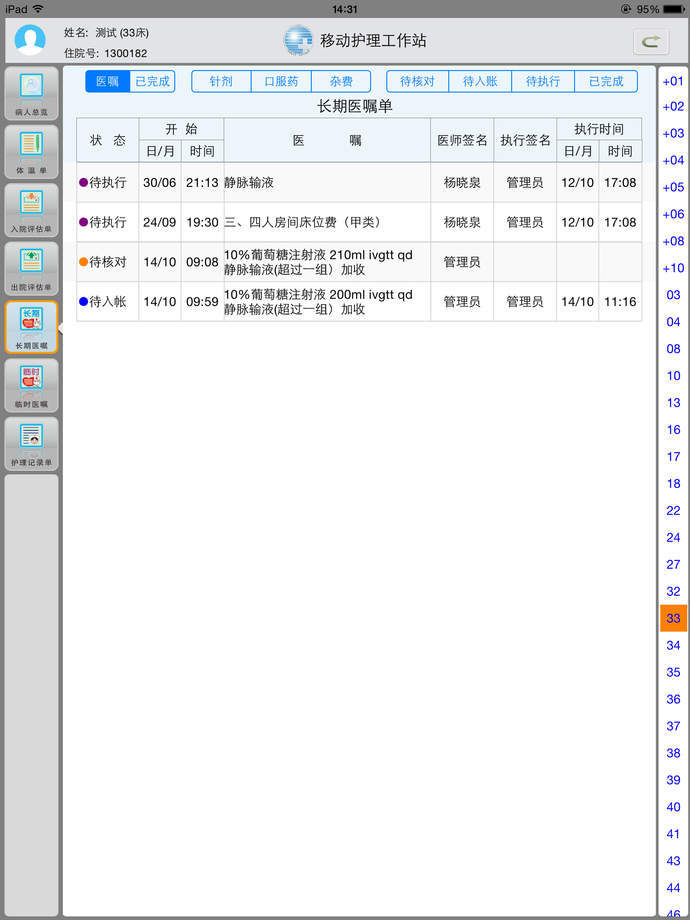Screen dimensions: 690x920
Task: Select bed +02 in bed list
Action: pyautogui.click(x=674, y=107)
